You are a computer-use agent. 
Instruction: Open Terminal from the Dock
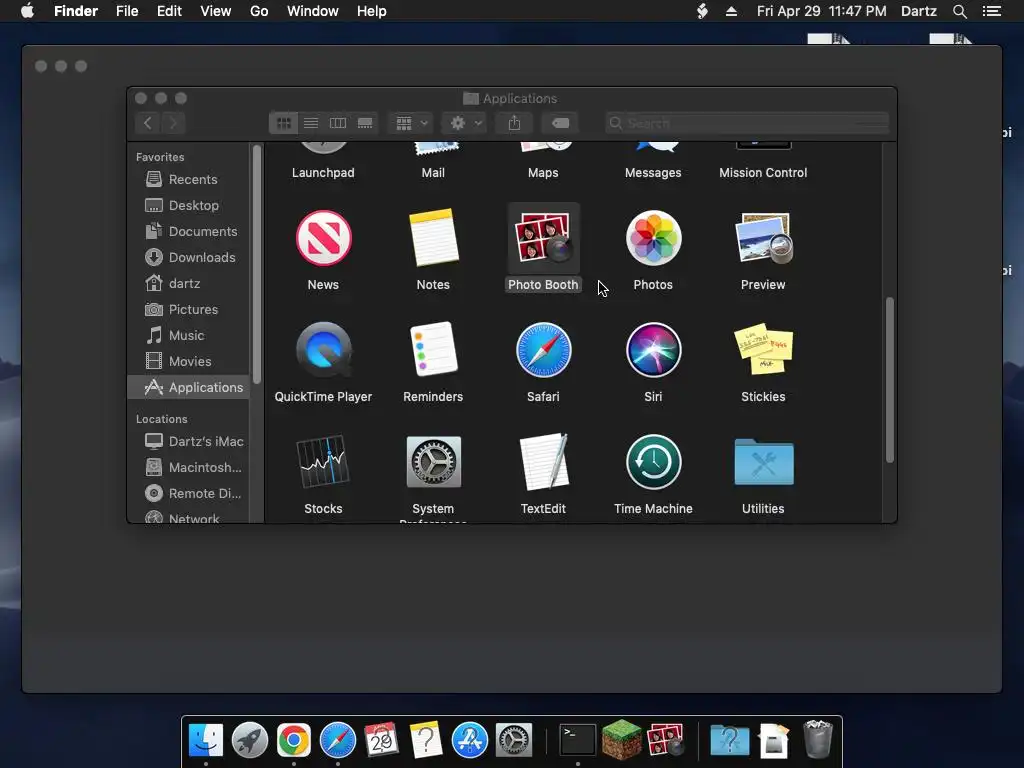(x=578, y=740)
